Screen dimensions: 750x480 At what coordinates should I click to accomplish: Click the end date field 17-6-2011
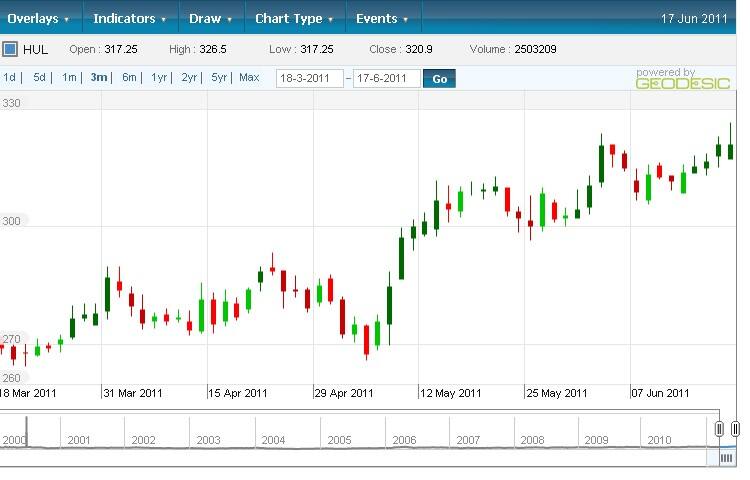tap(386, 79)
